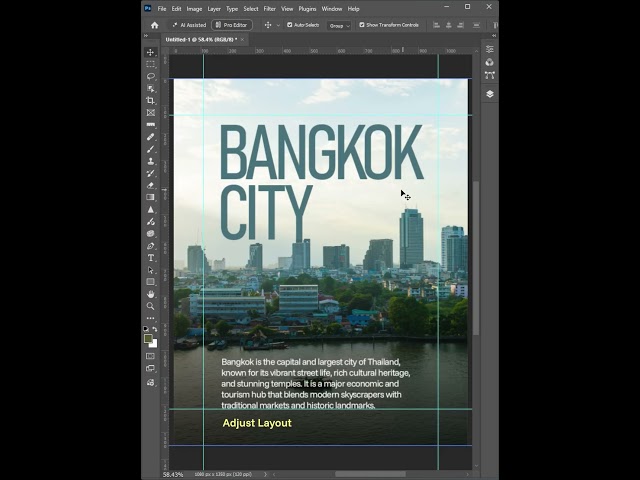The width and height of the screenshot is (640, 480).
Task: Select the Crop tool
Action: tap(151, 100)
